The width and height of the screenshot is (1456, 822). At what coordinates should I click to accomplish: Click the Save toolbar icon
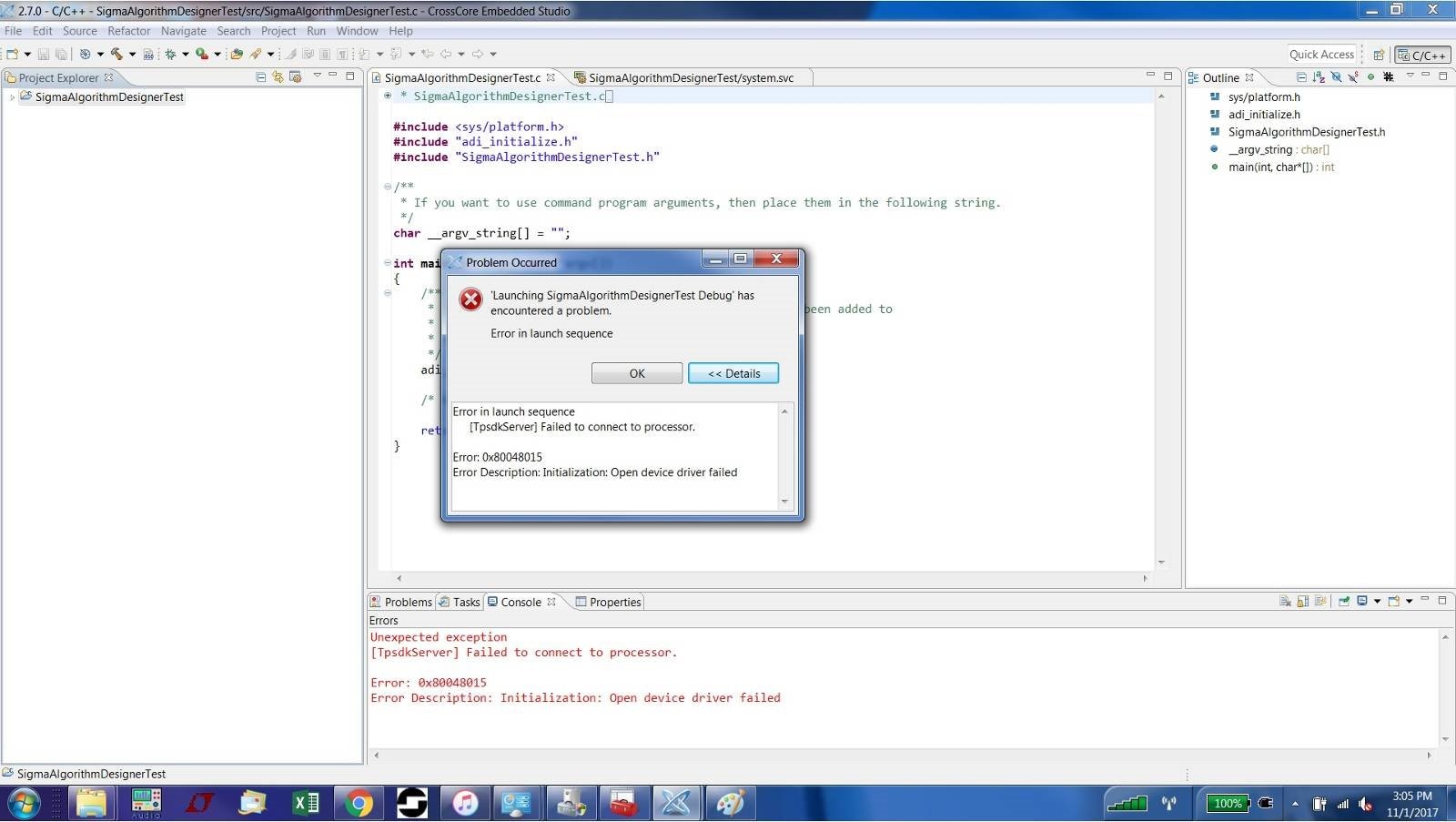(43, 55)
